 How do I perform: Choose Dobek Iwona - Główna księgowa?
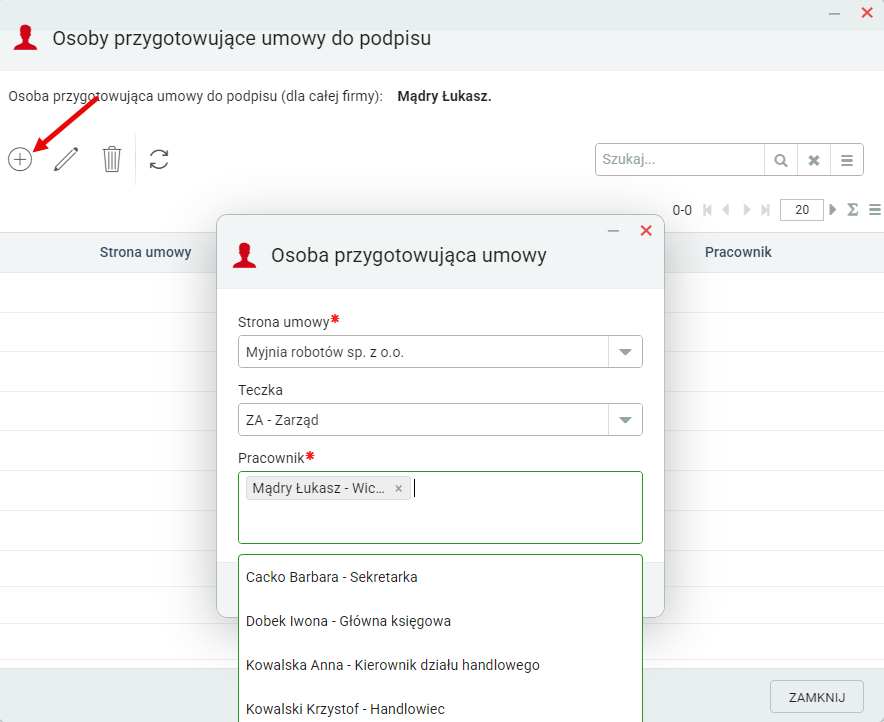440,621
